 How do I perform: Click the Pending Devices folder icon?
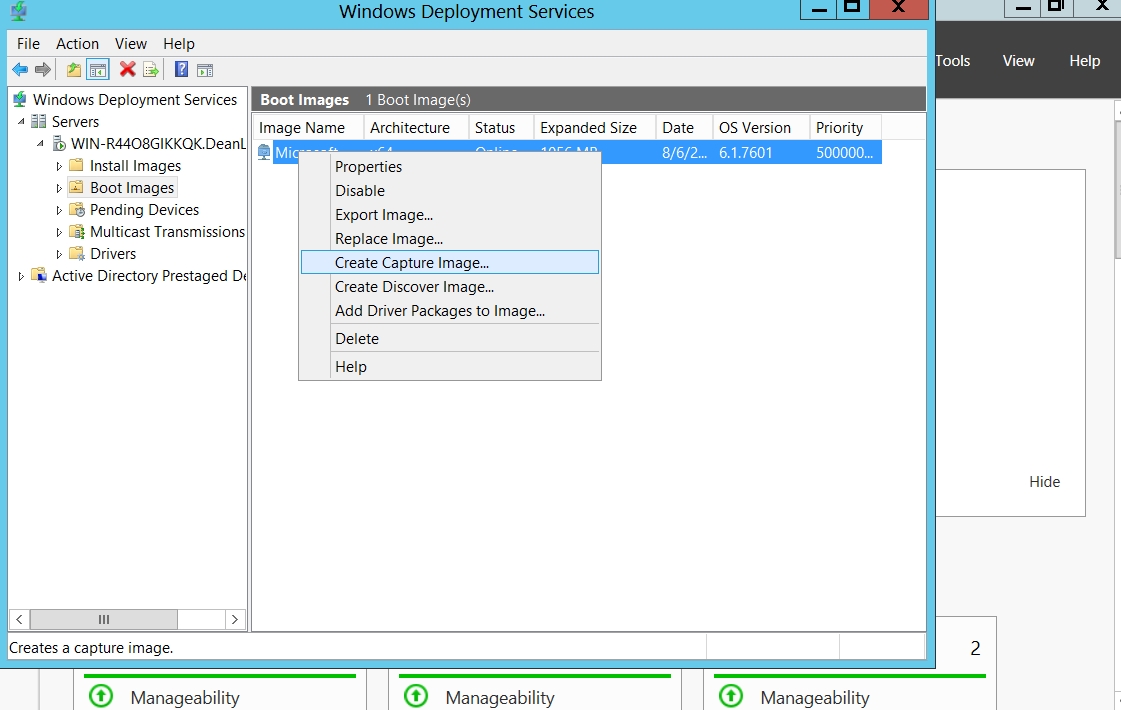(76, 210)
